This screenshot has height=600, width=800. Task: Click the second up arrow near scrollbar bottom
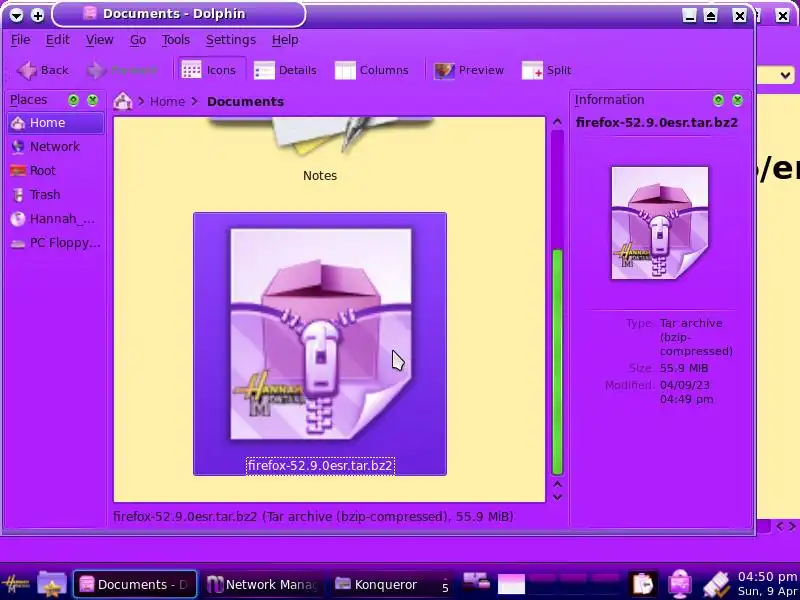coord(557,484)
